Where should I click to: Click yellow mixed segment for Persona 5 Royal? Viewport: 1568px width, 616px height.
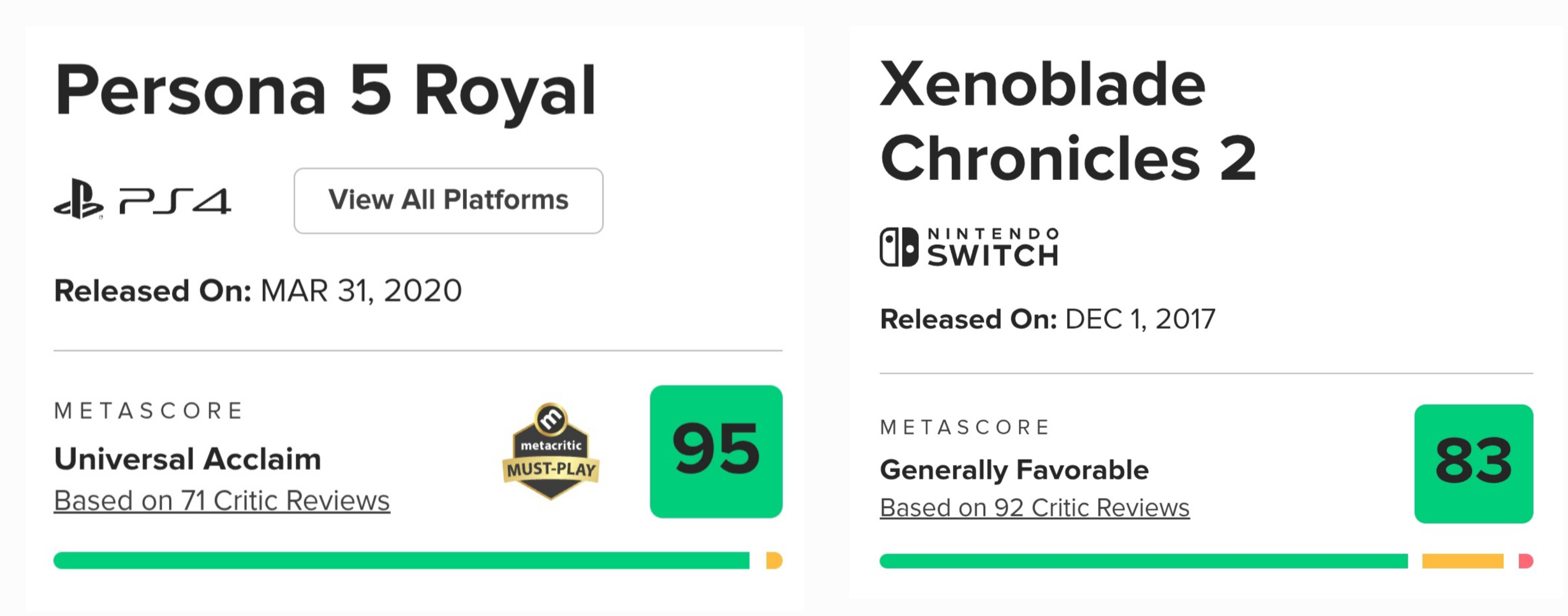pos(774,561)
